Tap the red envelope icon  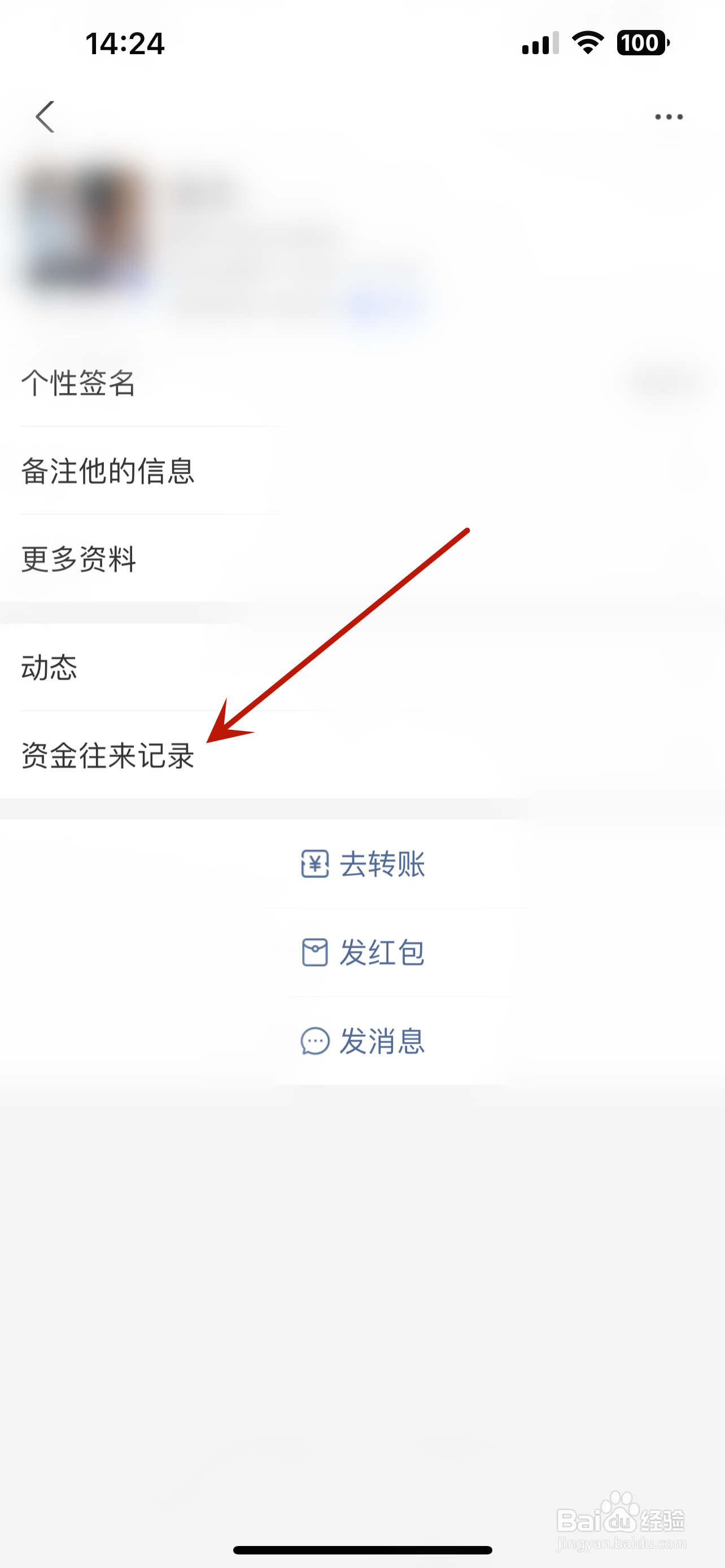tap(315, 952)
